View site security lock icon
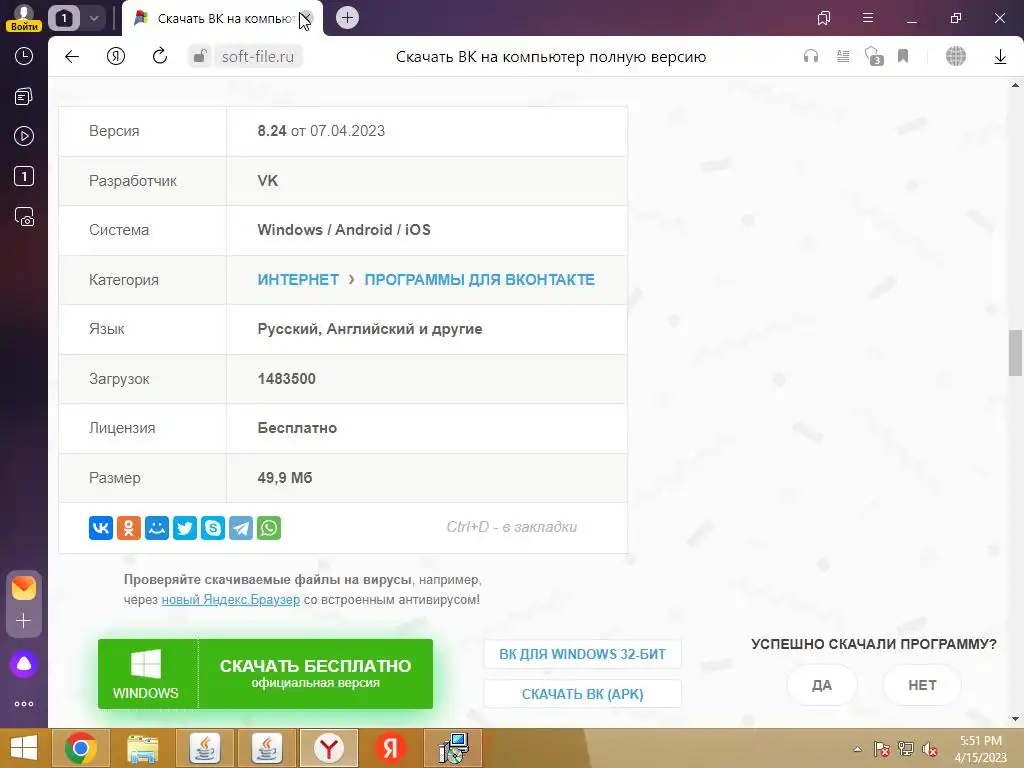This screenshot has height=768, width=1024. pos(200,56)
